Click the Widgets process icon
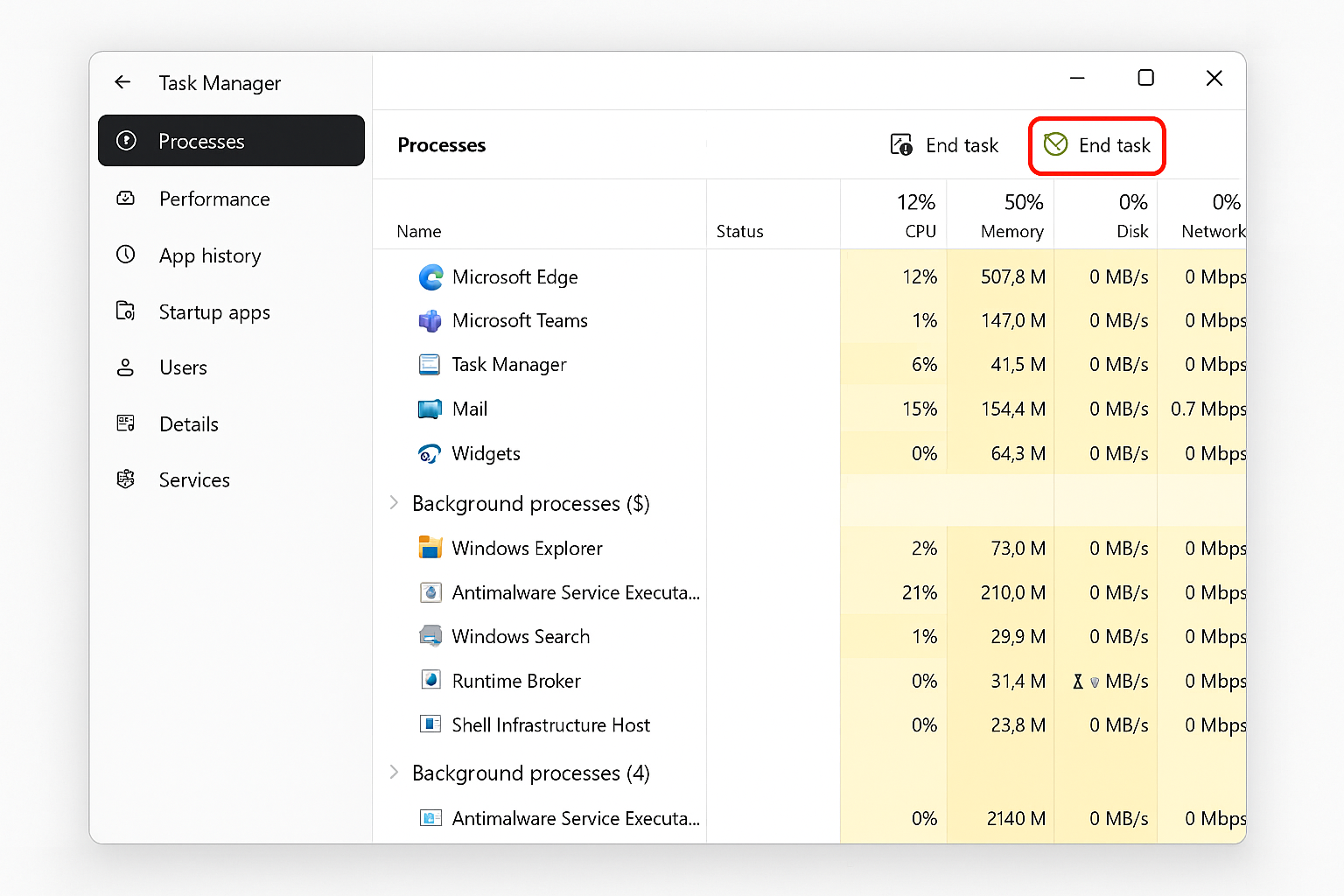This screenshot has height=896, width=1344. tap(430, 453)
